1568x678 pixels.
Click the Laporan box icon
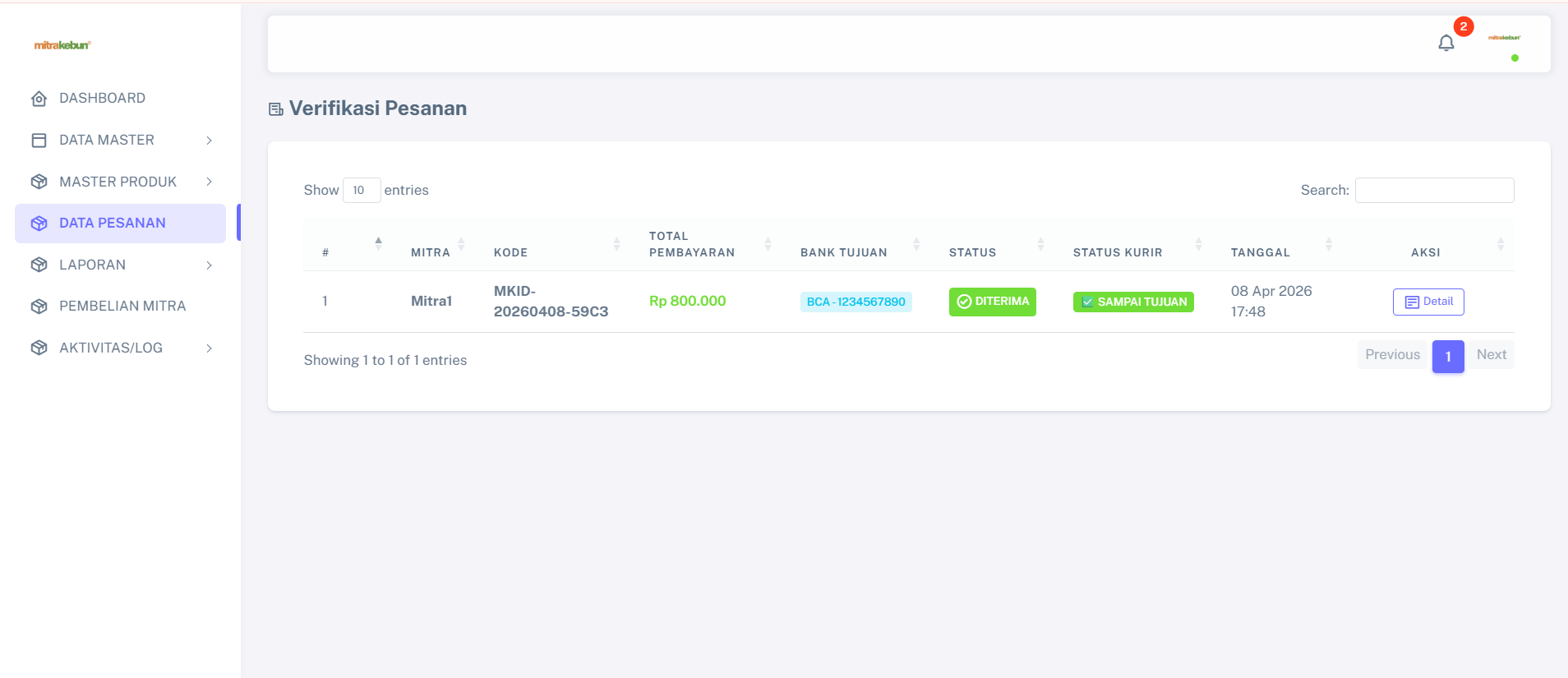pos(39,265)
